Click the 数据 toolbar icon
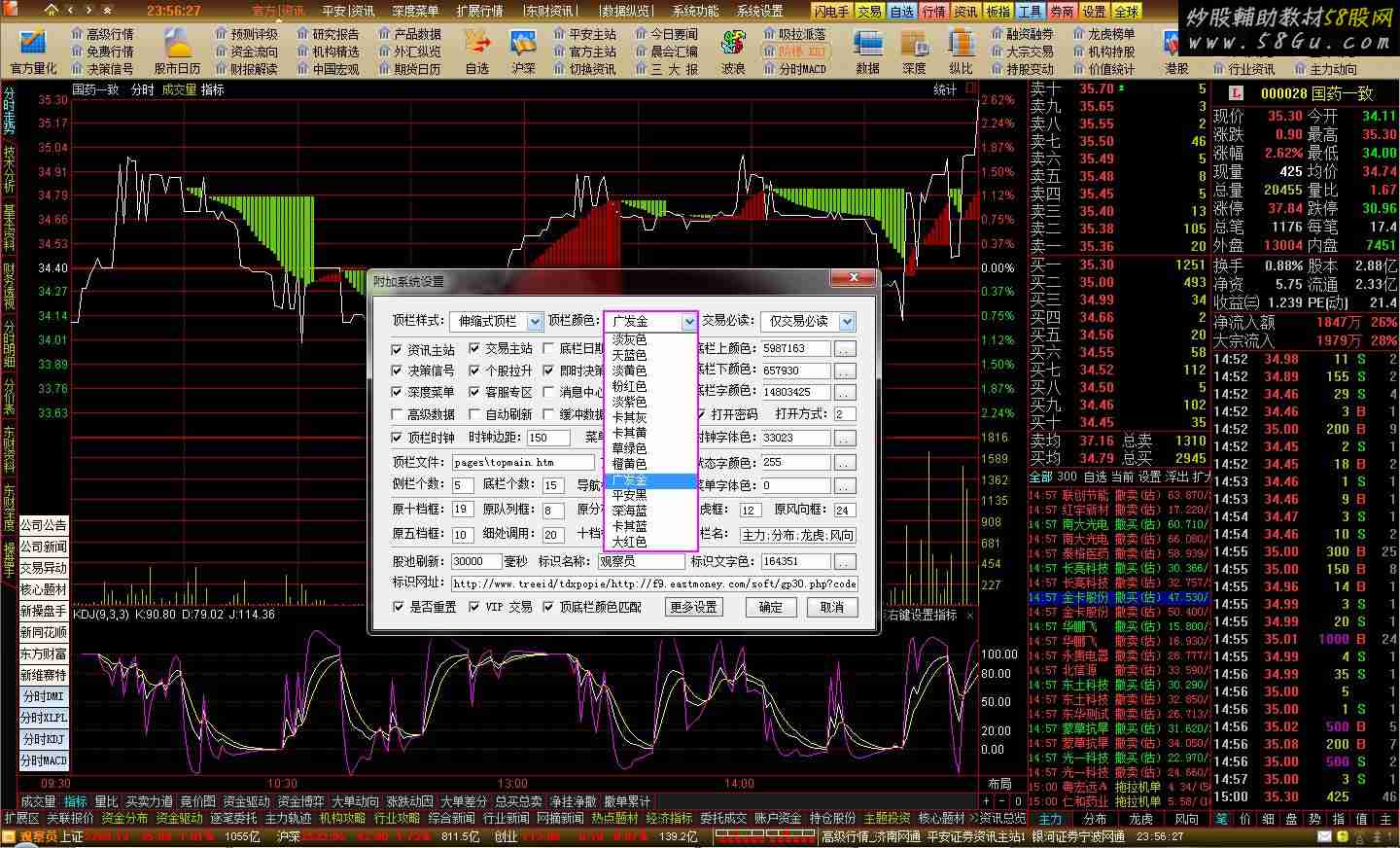This screenshot has width=1400, height=848. (x=867, y=51)
